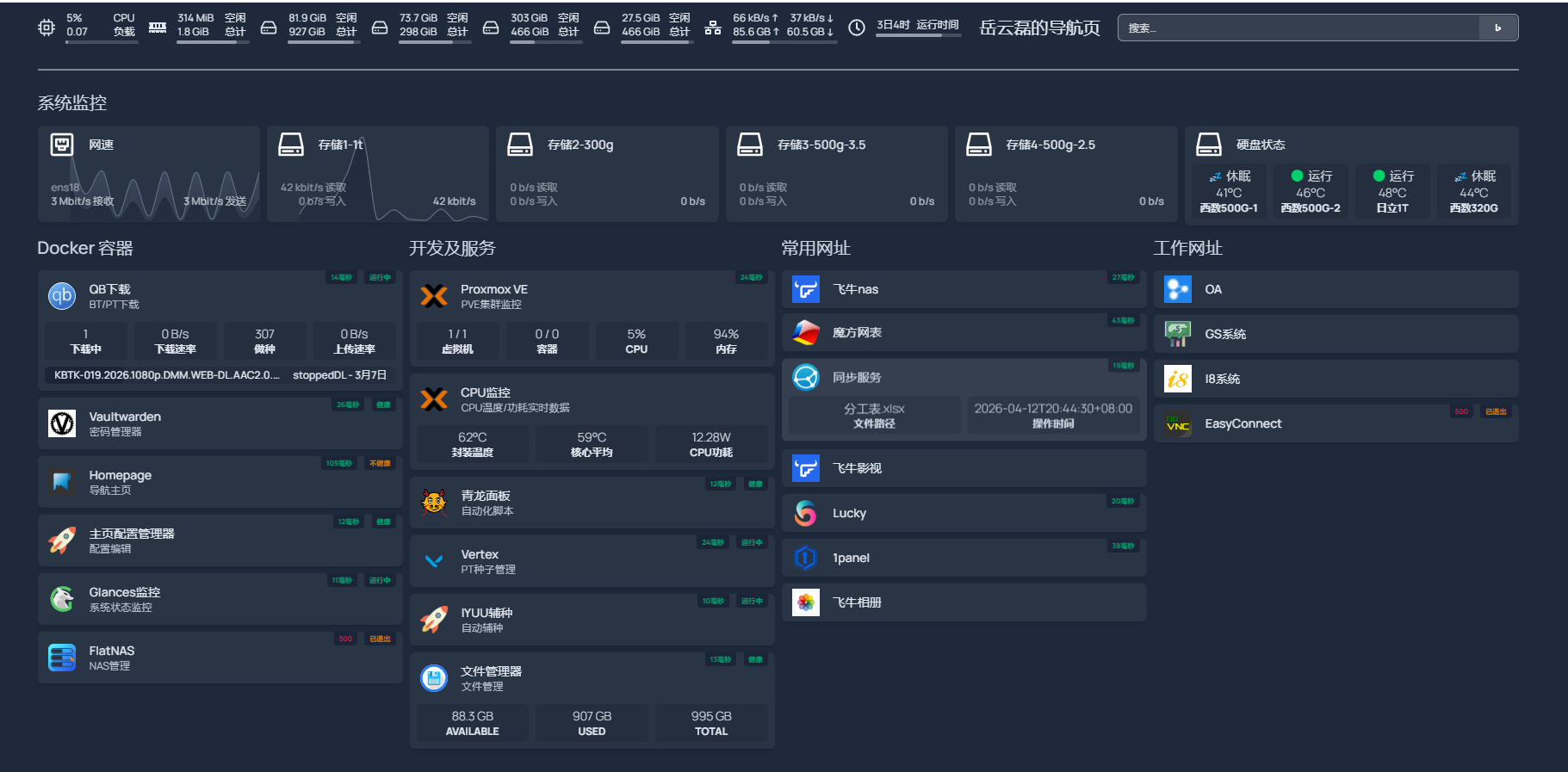The height and width of the screenshot is (772, 1568).
Task: Click the OA icon
Action: point(1178,289)
